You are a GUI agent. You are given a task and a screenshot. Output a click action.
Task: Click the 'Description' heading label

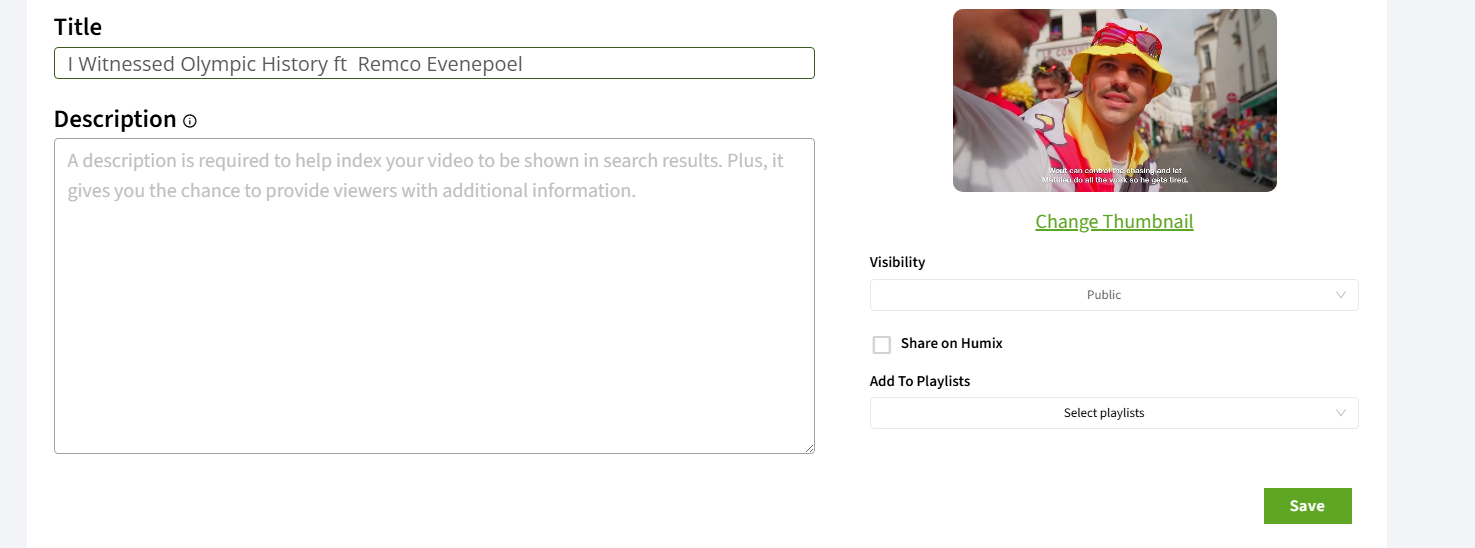tap(115, 119)
